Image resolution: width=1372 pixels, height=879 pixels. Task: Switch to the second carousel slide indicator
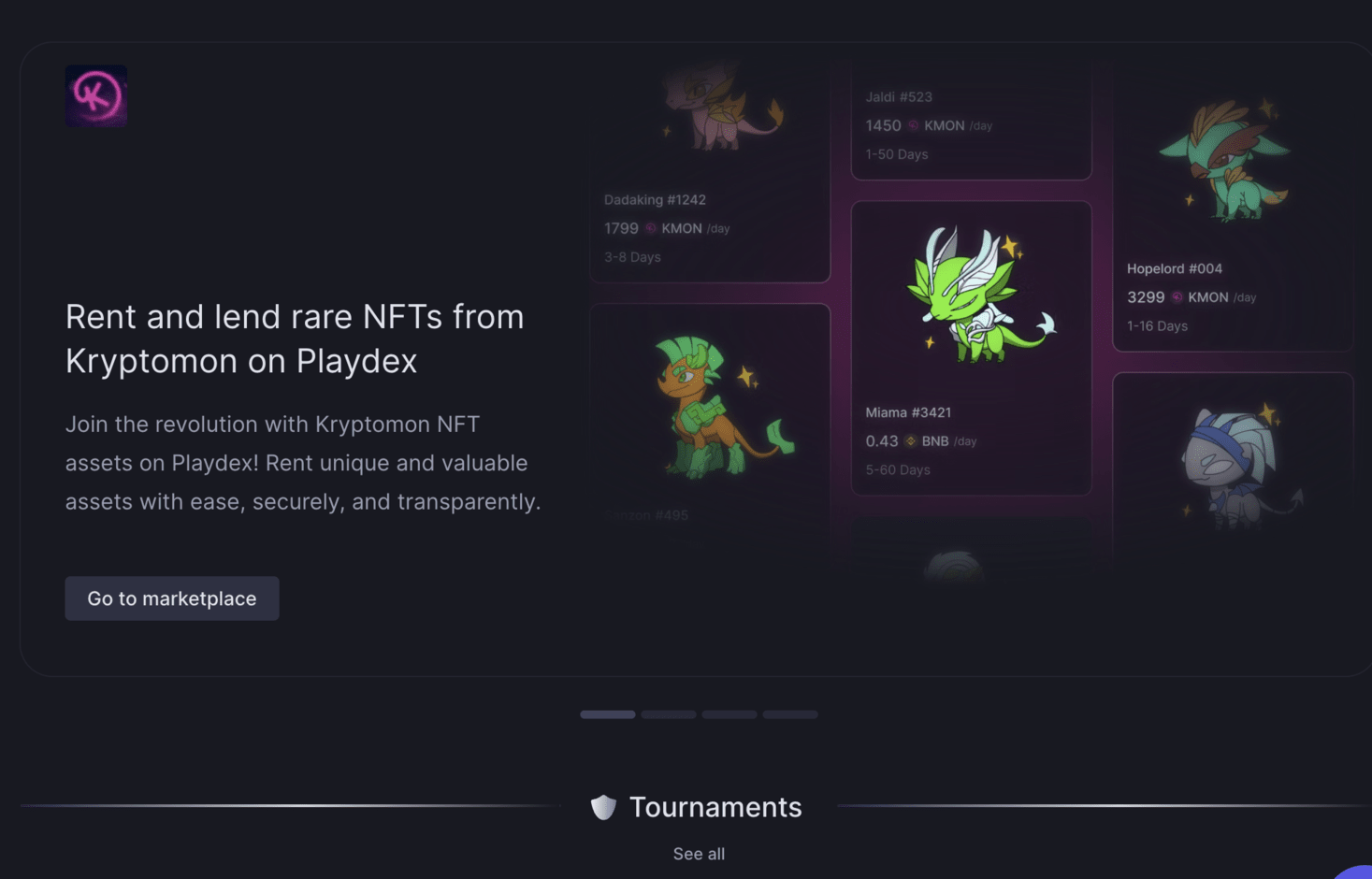[669, 714]
